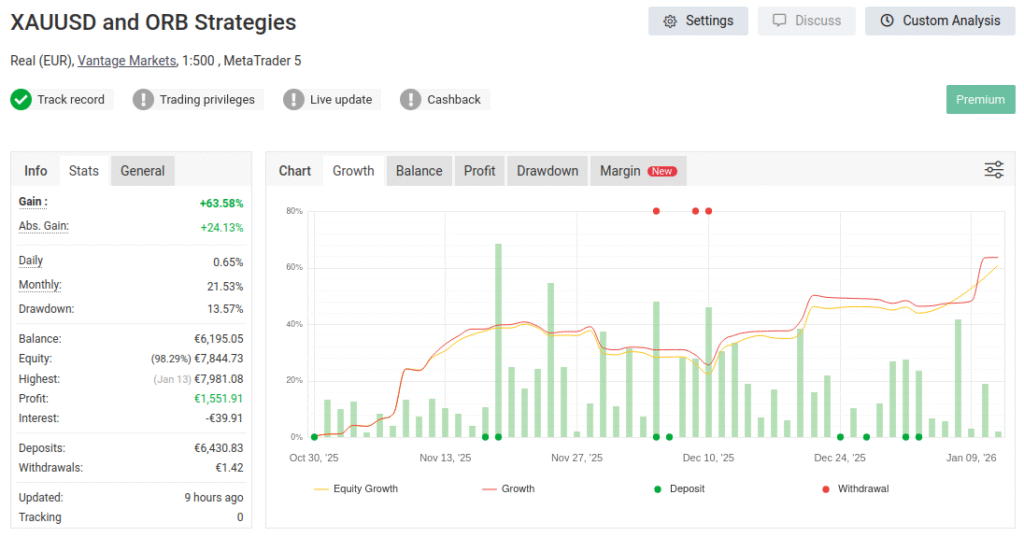Viewport: 1024px width, 537px height.
Task: Click the chart filter sliders icon
Action: tap(993, 170)
